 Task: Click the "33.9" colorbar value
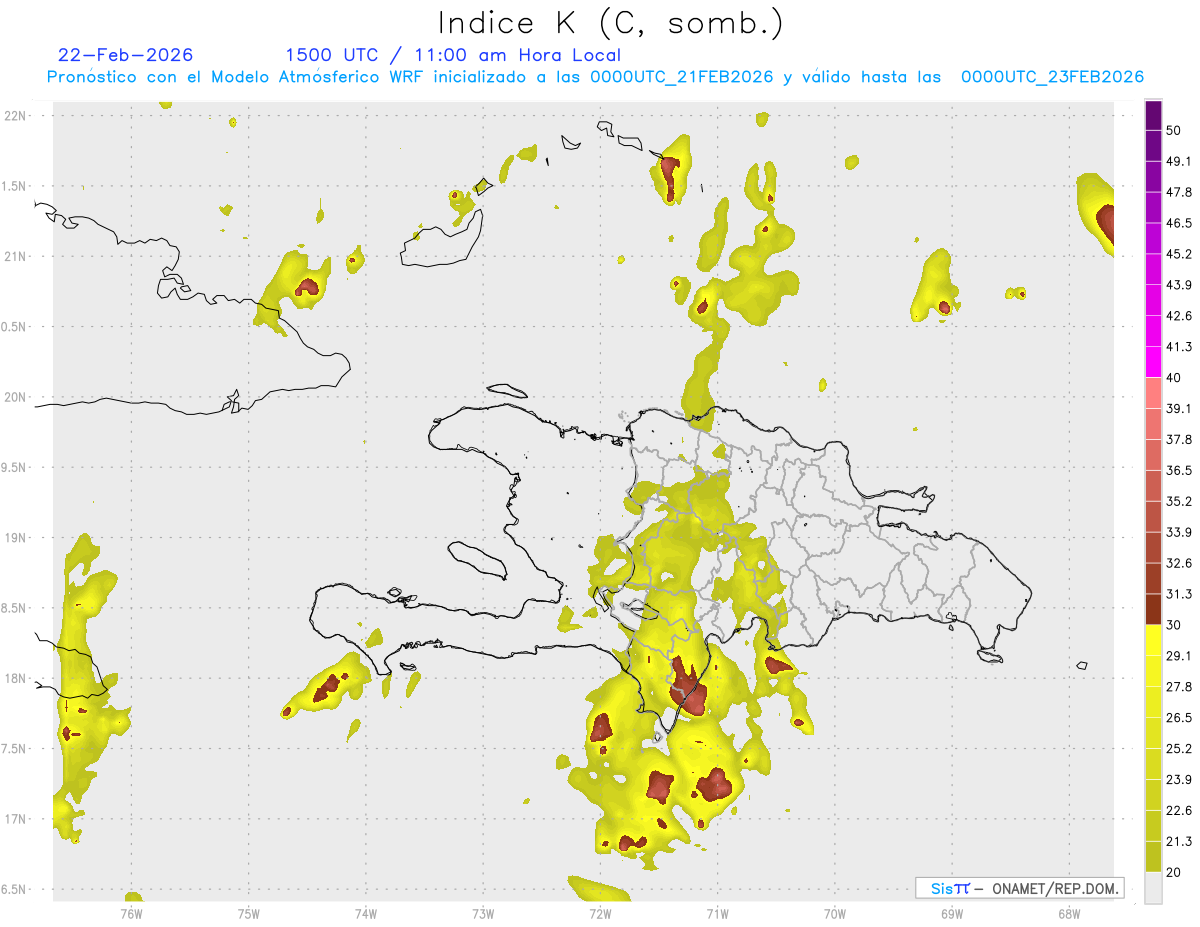[x=1179, y=532]
